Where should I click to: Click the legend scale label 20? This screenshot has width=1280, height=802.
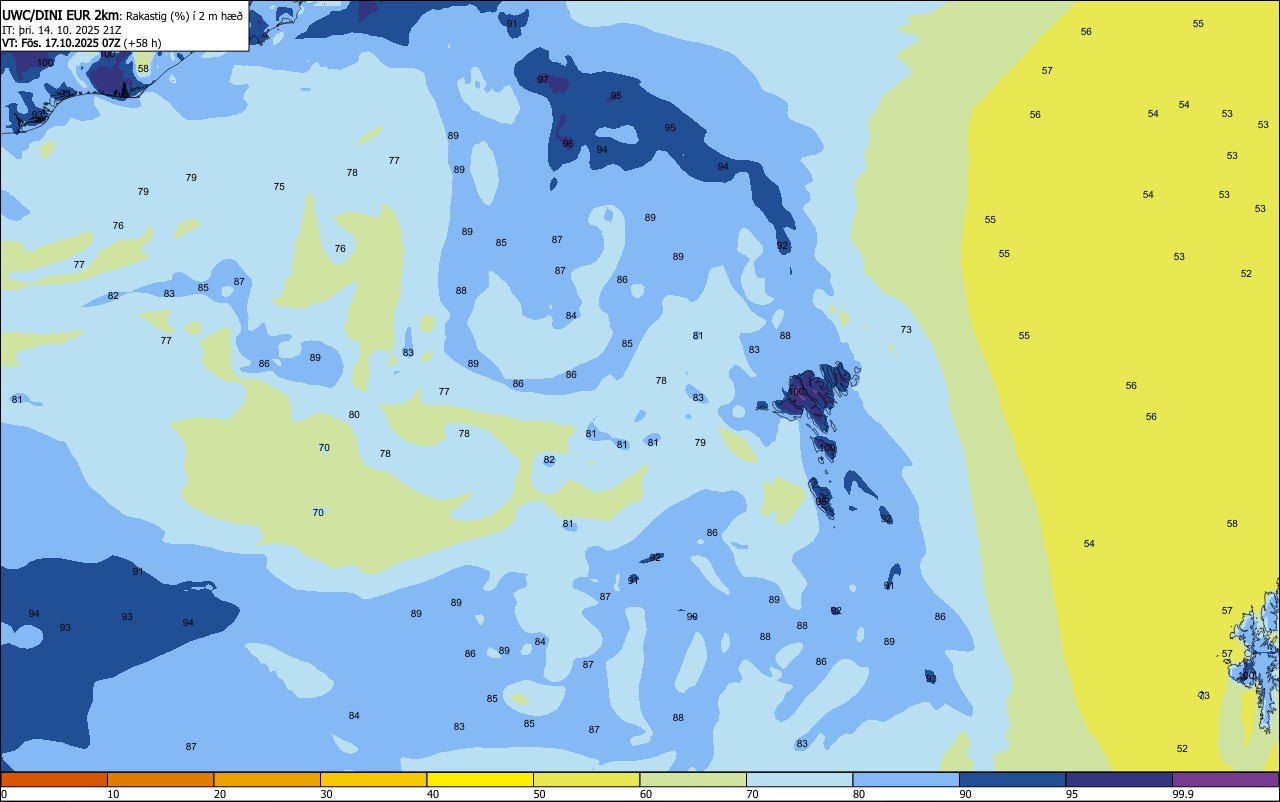click(219, 794)
